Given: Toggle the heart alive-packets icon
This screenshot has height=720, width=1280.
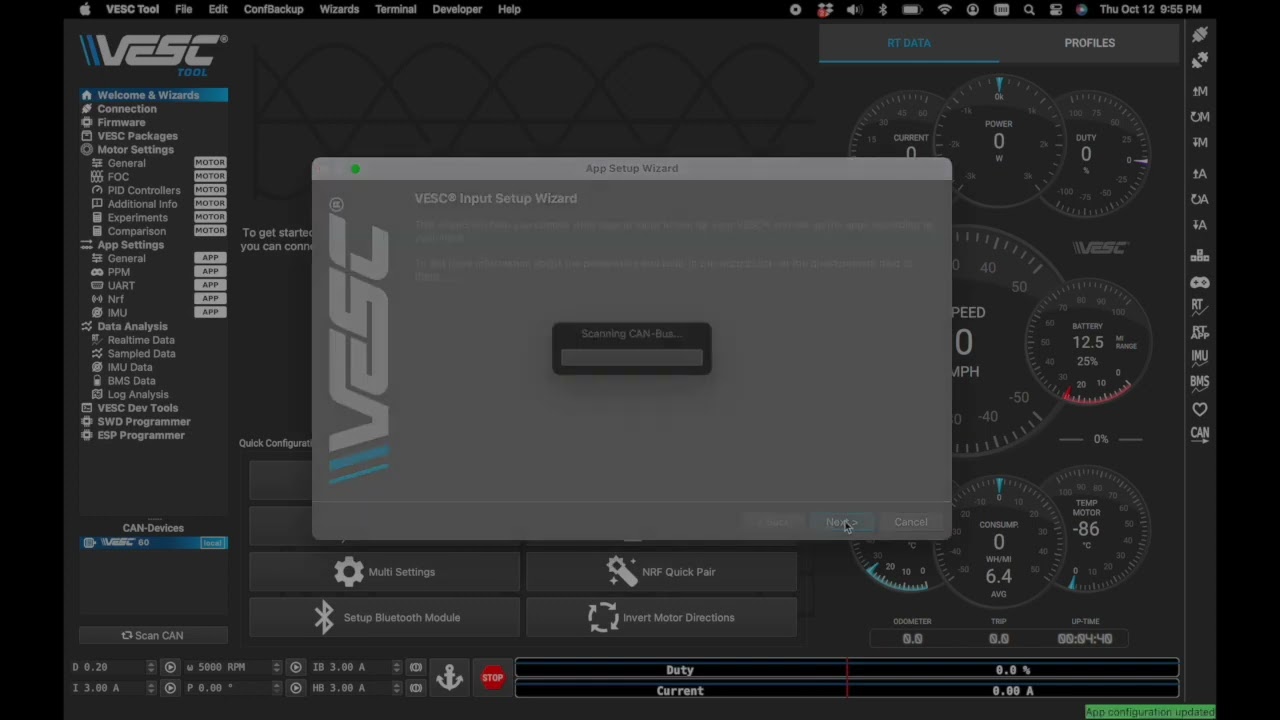Looking at the screenshot, I should coord(1200,409).
